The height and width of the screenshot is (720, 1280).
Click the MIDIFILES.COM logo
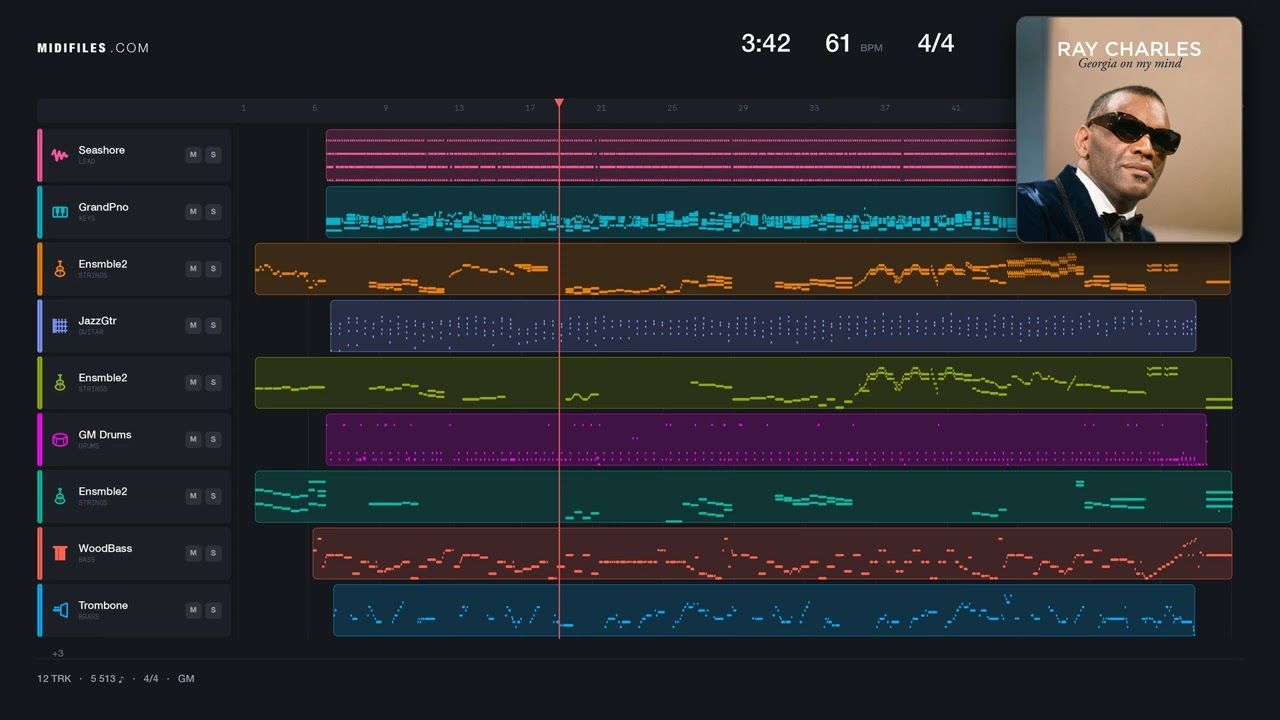(x=93, y=48)
